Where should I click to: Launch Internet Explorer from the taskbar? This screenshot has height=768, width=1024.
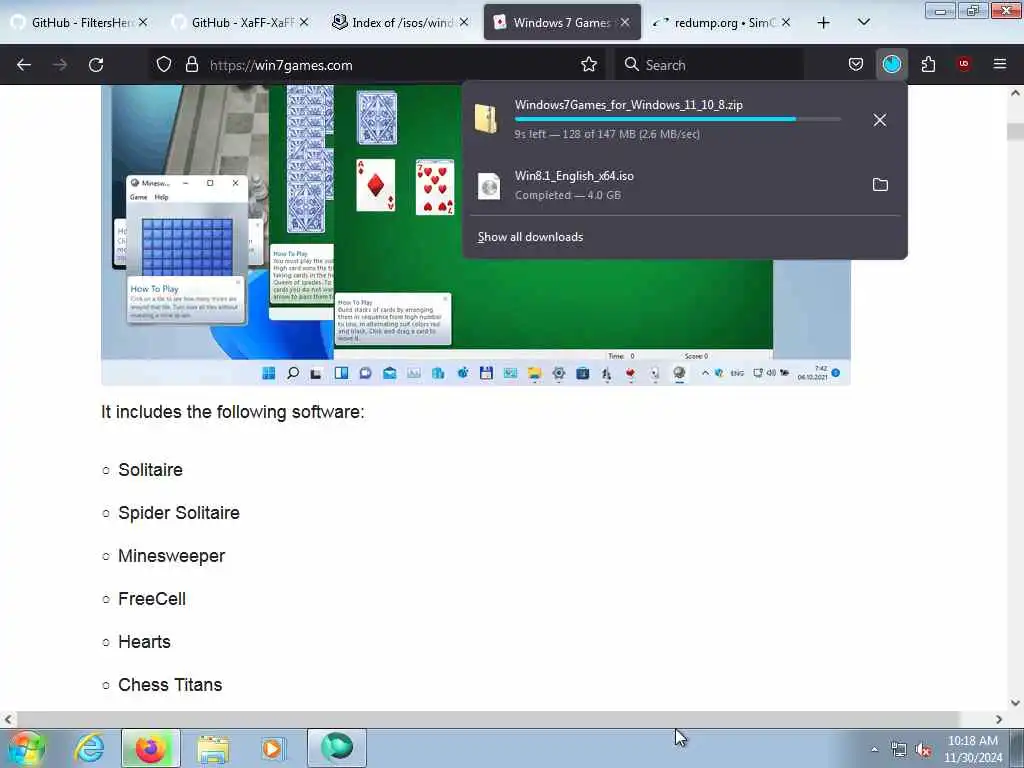pyautogui.click(x=89, y=748)
